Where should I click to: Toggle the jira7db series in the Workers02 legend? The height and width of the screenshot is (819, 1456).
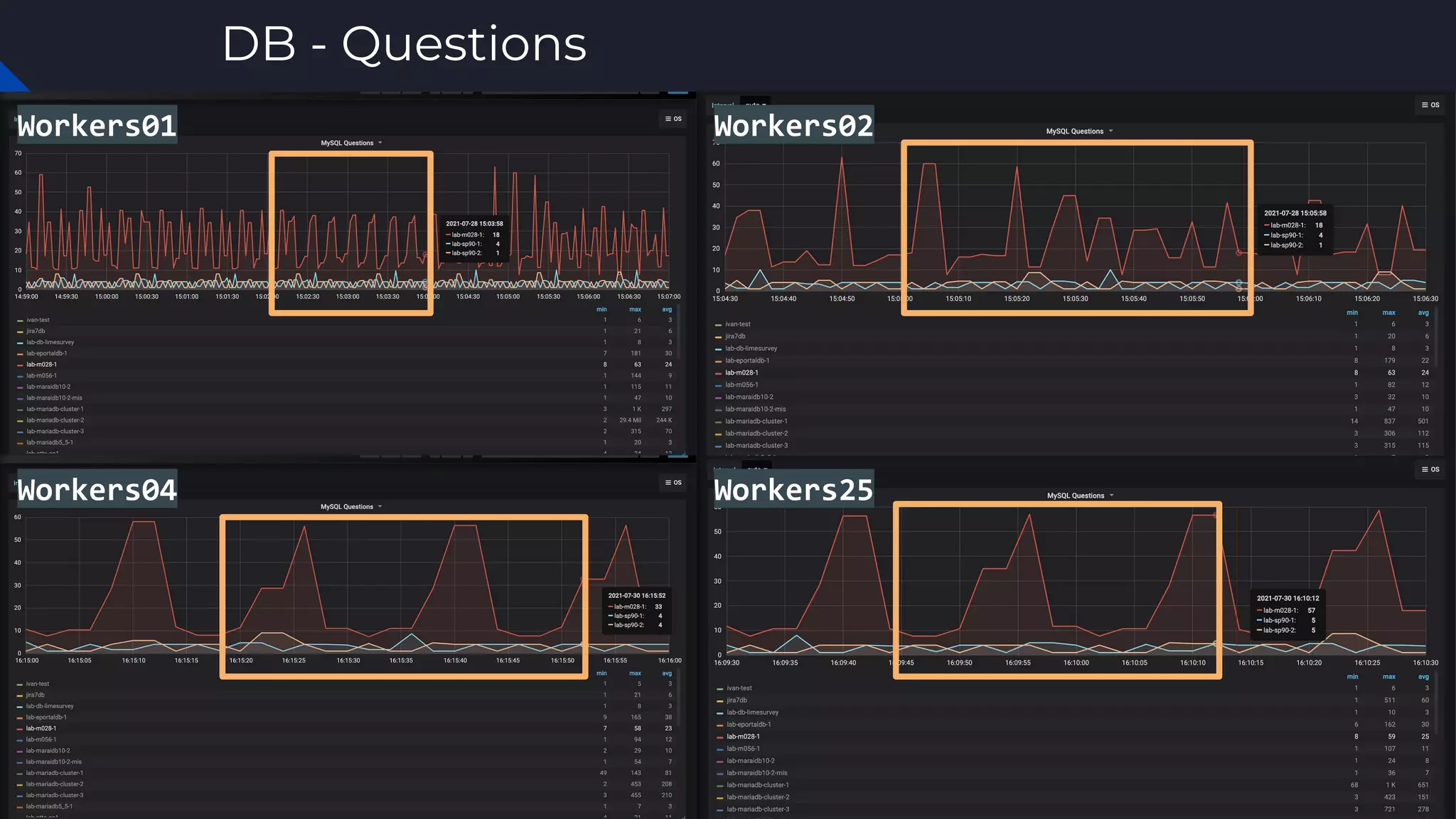(735, 336)
